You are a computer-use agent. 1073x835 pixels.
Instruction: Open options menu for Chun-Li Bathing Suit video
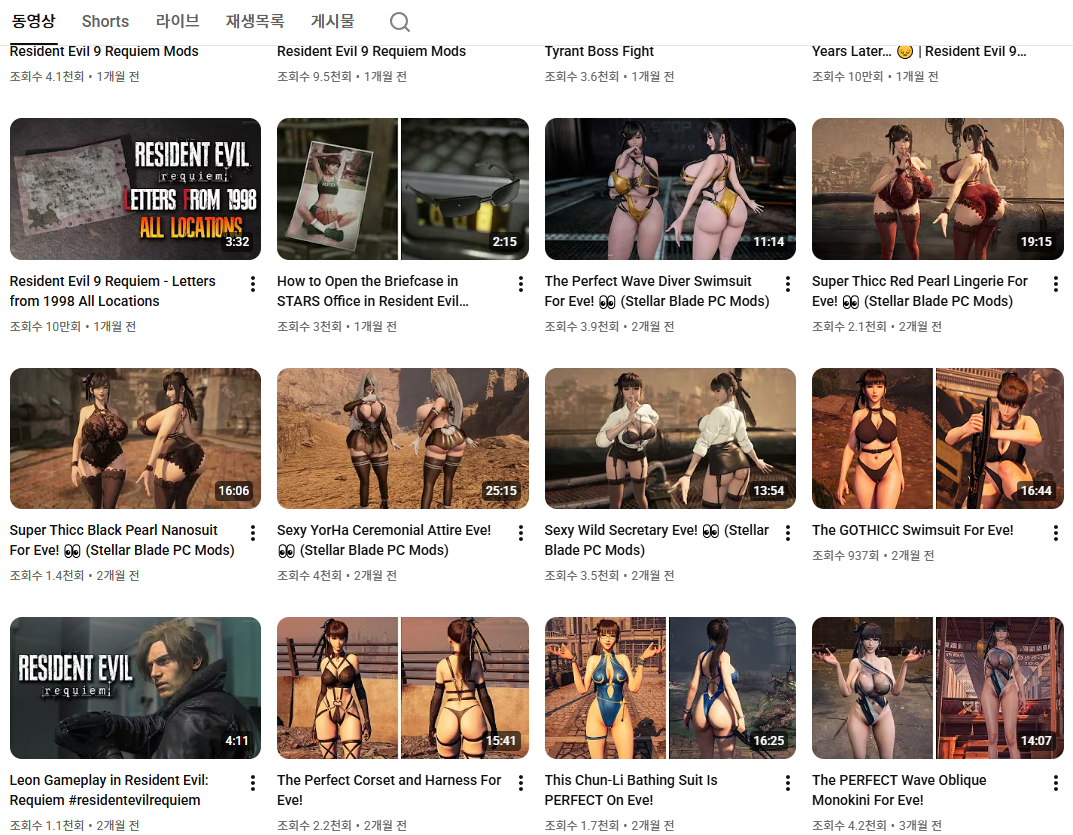pyautogui.click(x=788, y=783)
